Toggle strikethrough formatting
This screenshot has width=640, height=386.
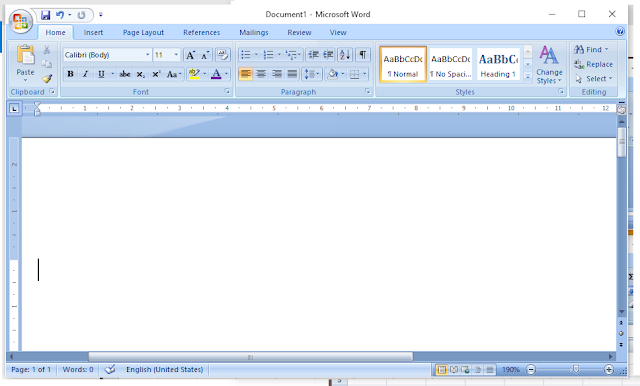coord(124,74)
